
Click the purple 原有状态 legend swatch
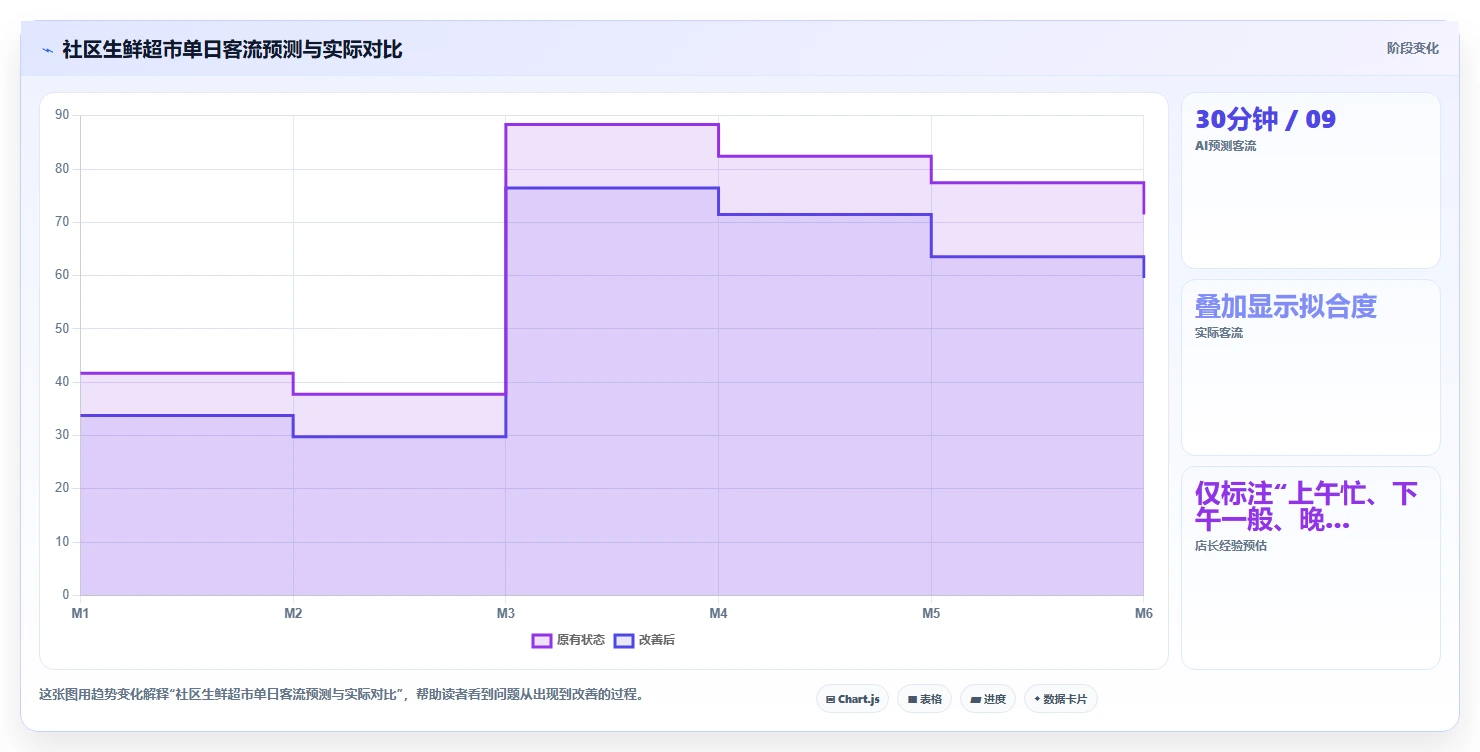click(542, 640)
